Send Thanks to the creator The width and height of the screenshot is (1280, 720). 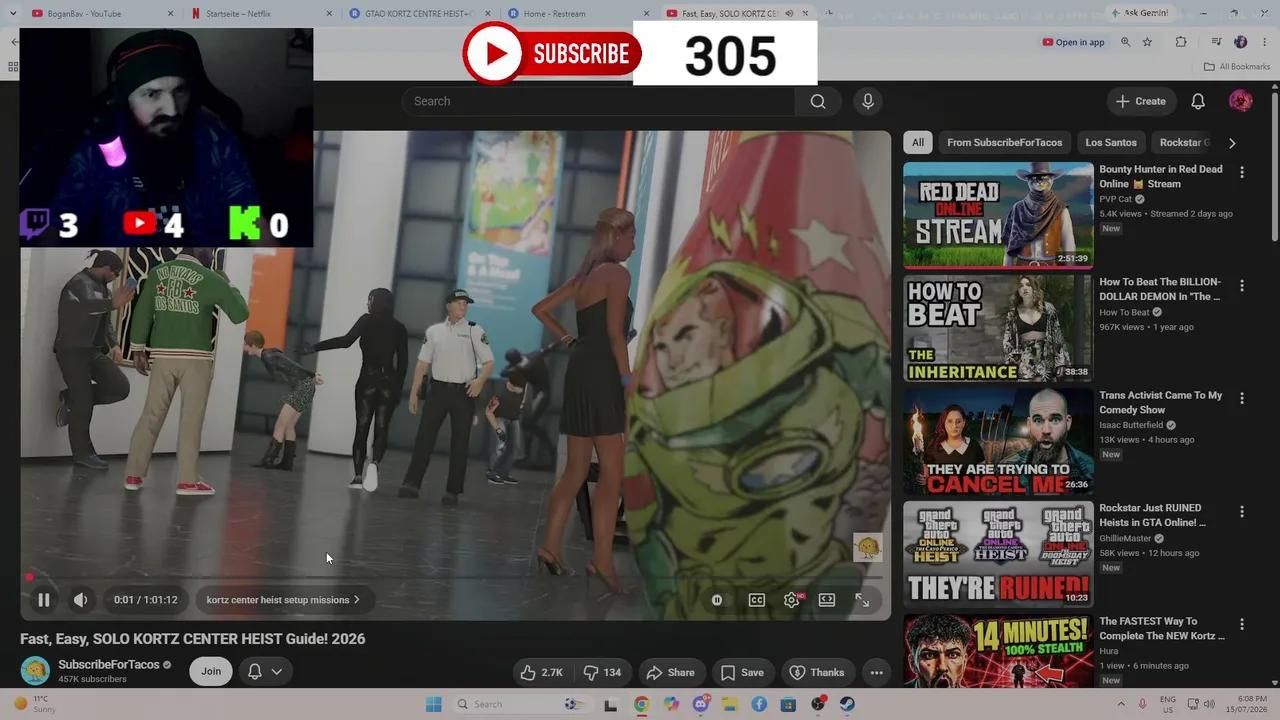click(817, 672)
